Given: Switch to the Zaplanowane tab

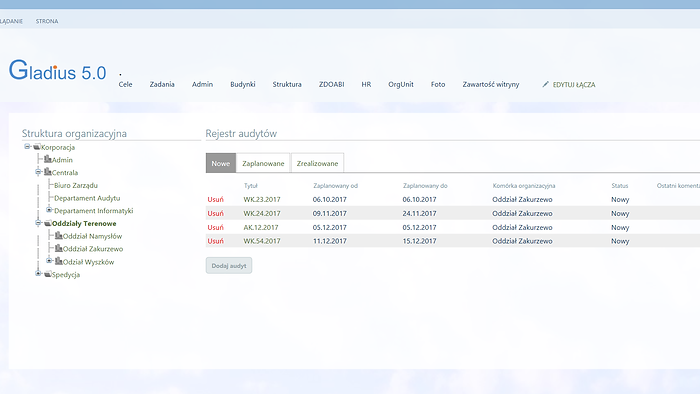Looking at the screenshot, I should tap(263, 163).
